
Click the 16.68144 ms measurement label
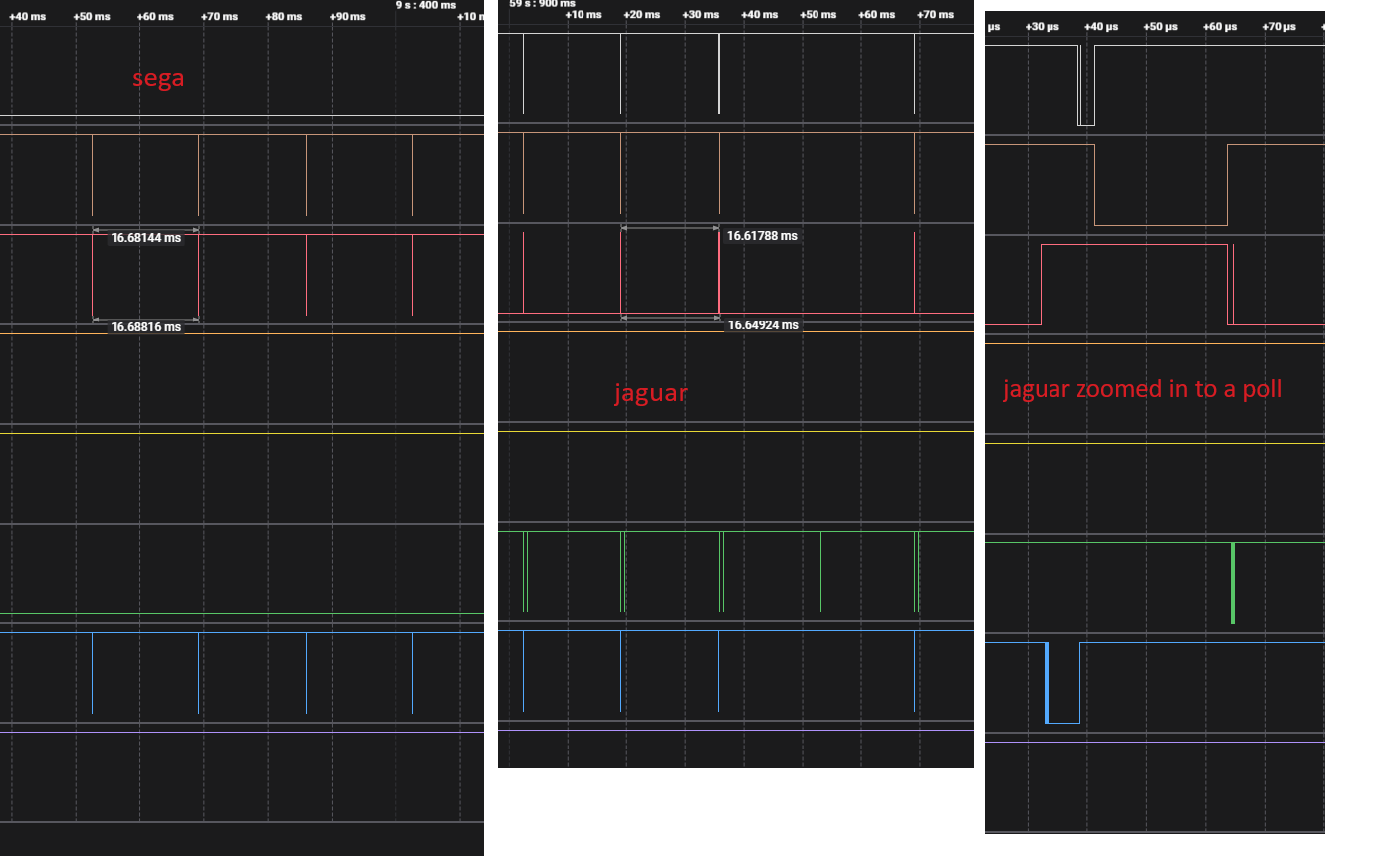(146, 238)
